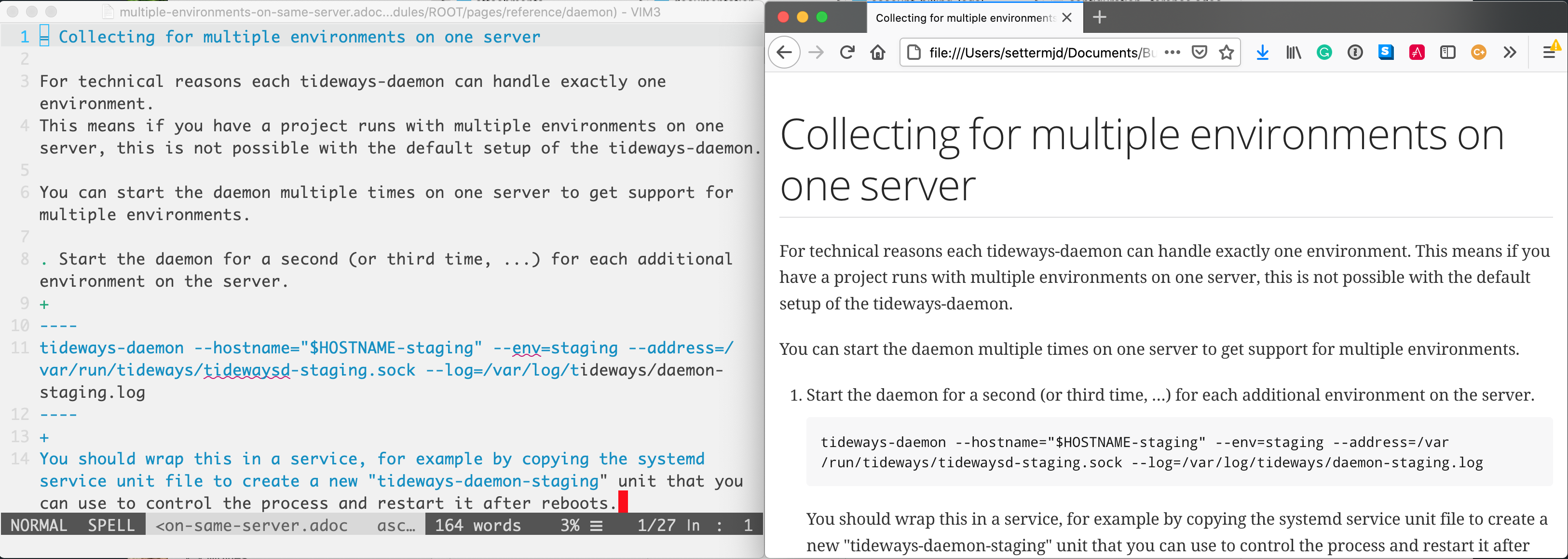Viewport: 1568px width, 559px height.
Task: Bookmark this page with the star
Action: click(x=1227, y=52)
